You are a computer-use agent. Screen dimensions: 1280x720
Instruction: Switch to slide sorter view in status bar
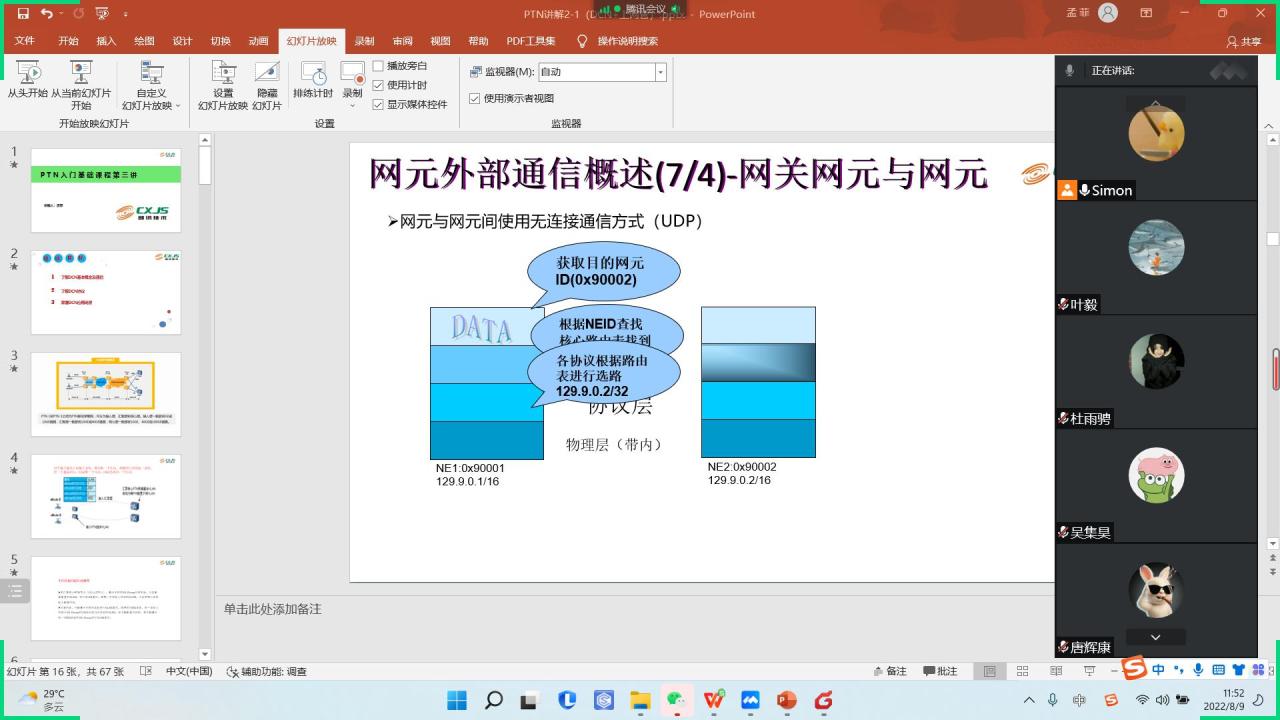(x=1022, y=671)
